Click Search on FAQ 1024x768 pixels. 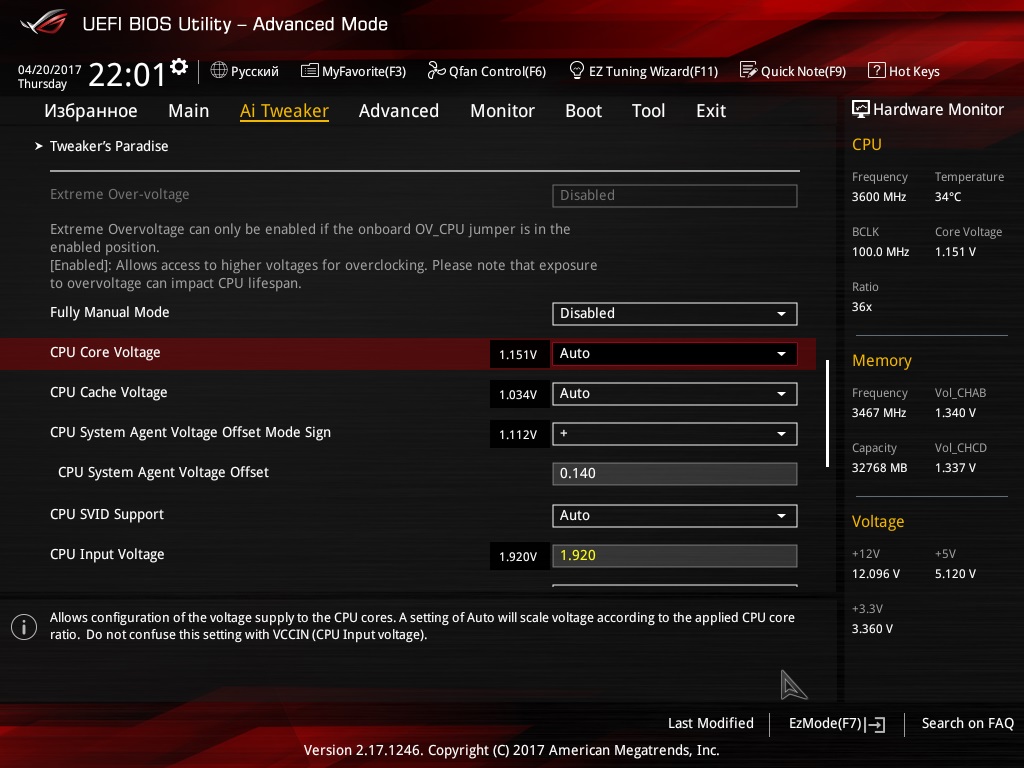[x=967, y=723]
